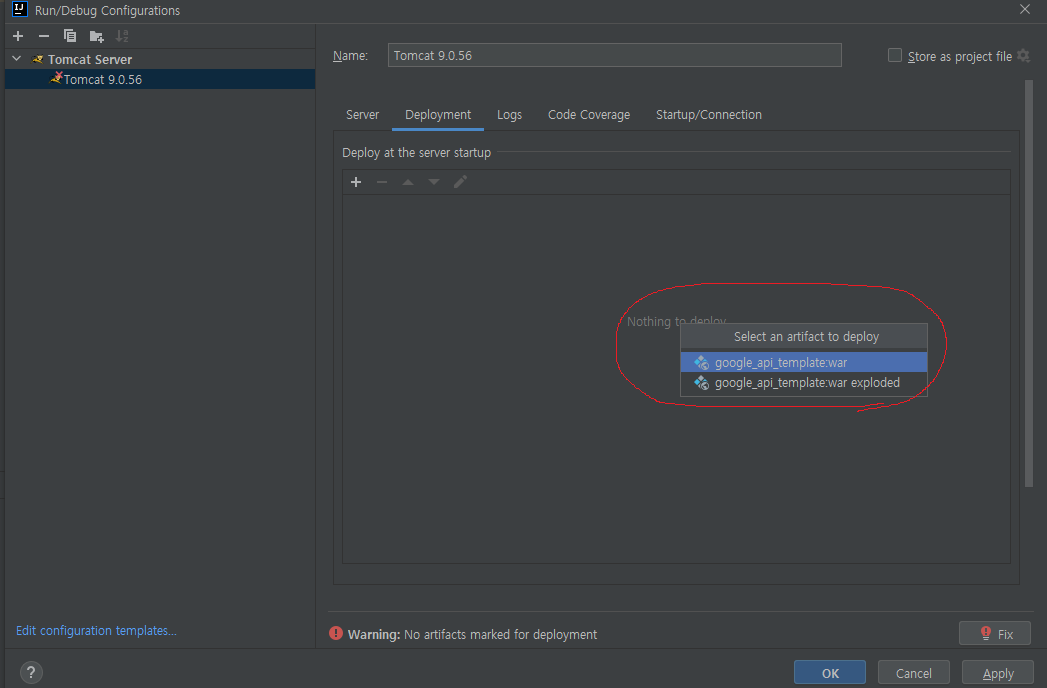Copy the selected configuration
Screen dimensions: 1047x688
click(x=69, y=36)
